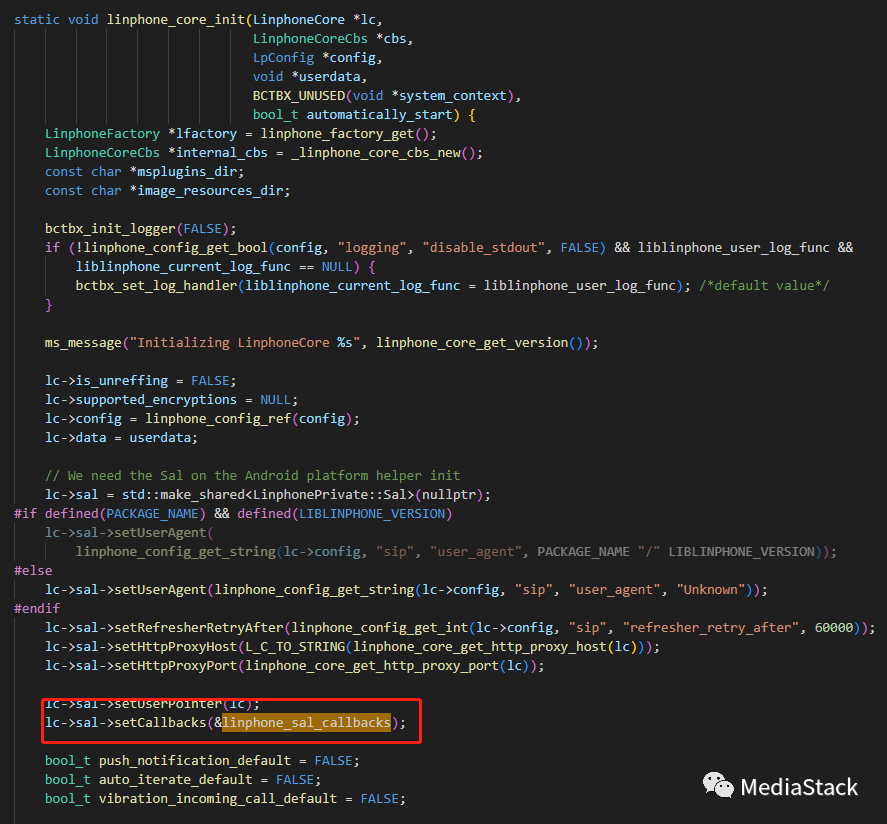887x824 pixels.
Task: Click the #endif preprocessor directive
Action: (37, 609)
